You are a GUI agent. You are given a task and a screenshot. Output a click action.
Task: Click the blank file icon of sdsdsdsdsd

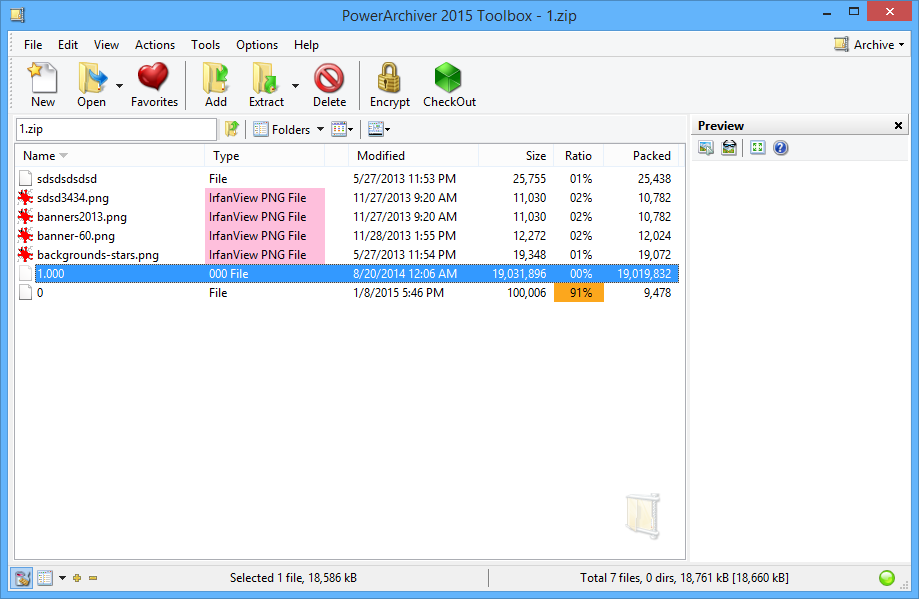click(26, 178)
